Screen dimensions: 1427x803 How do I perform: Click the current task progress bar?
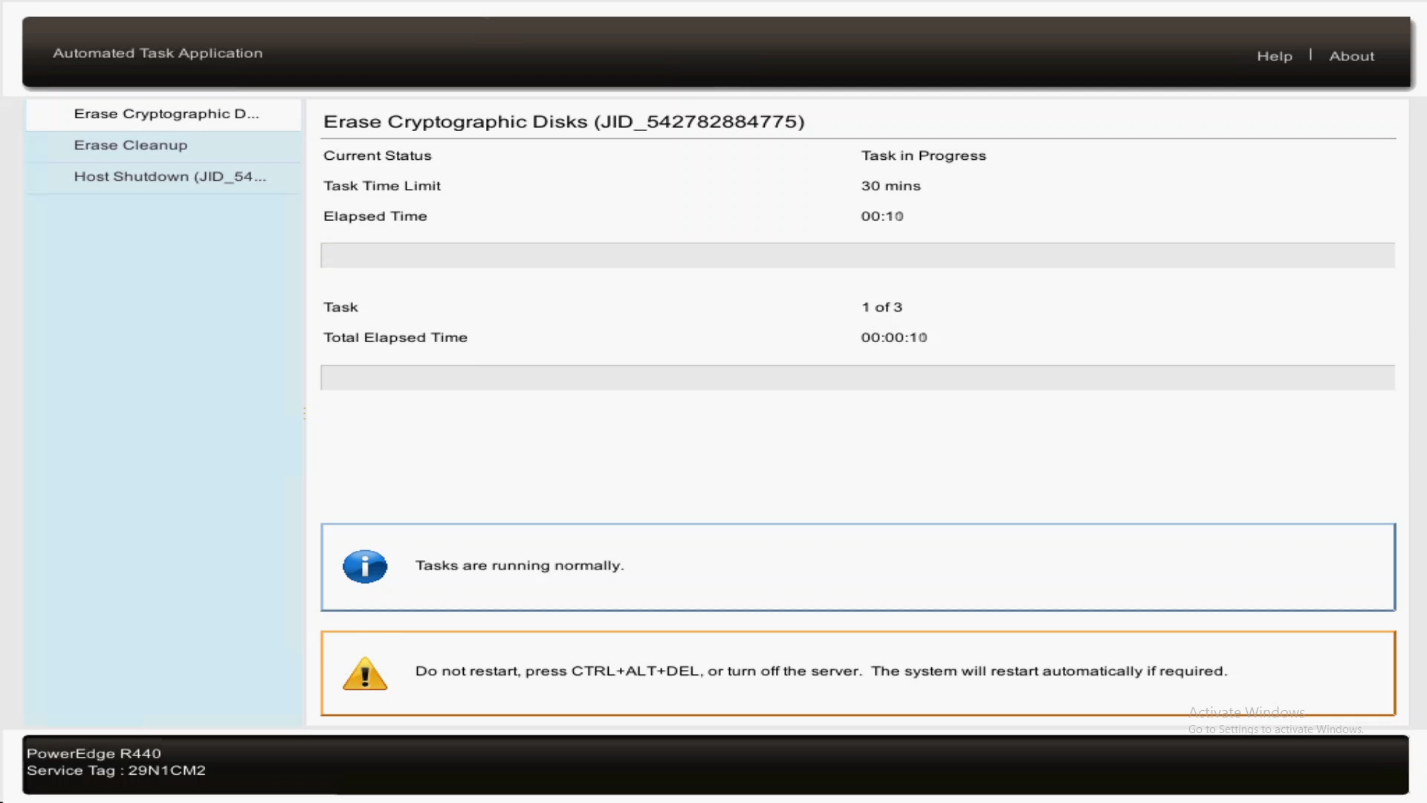click(857, 255)
